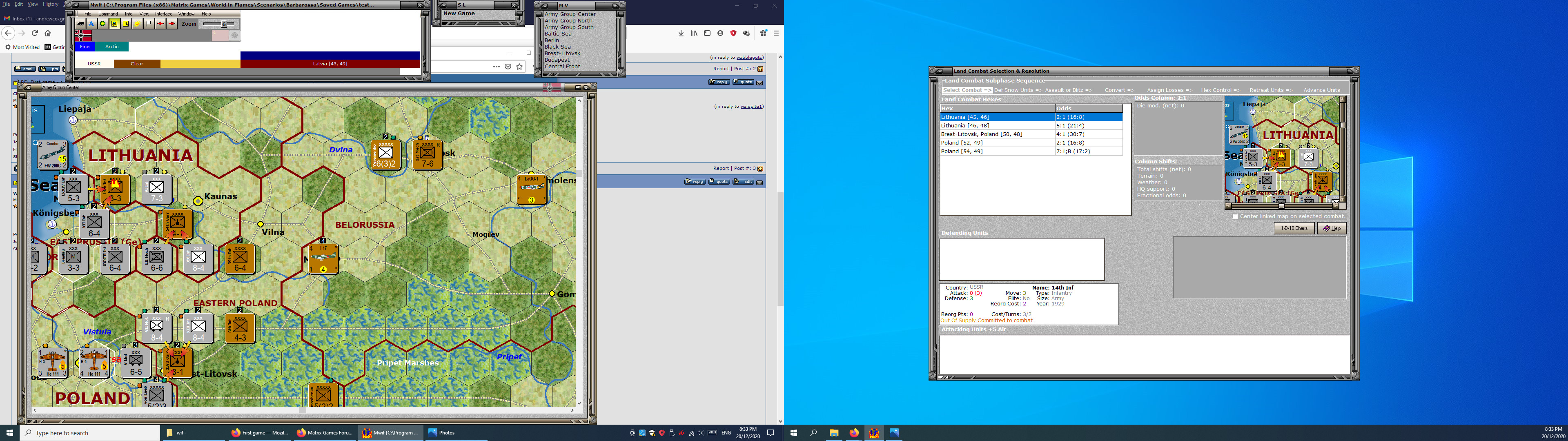Click the tank unit toolbar icon

(81, 24)
